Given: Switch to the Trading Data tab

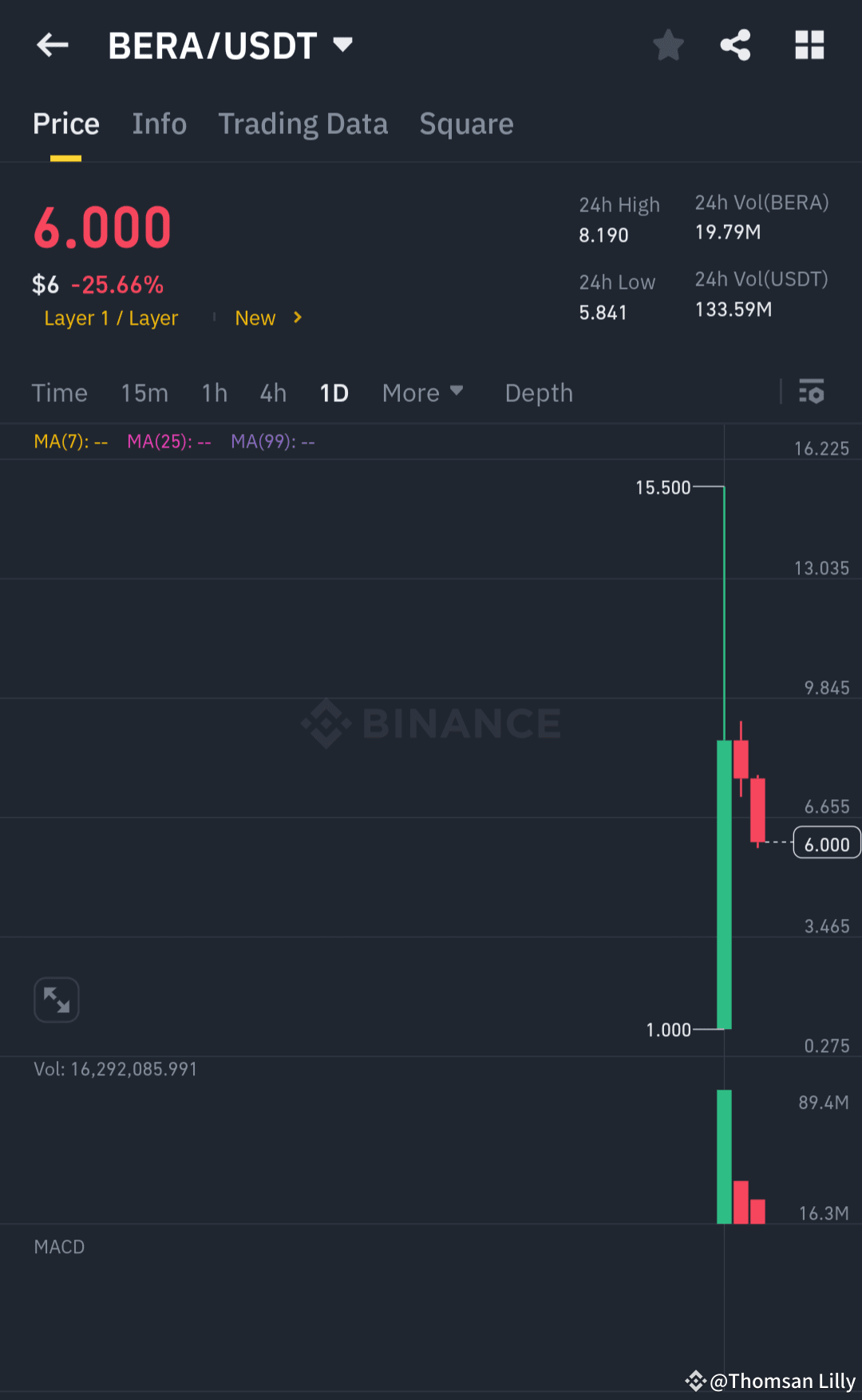Looking at the screenshot, I should pyautogui.click(x=303, y=124).
